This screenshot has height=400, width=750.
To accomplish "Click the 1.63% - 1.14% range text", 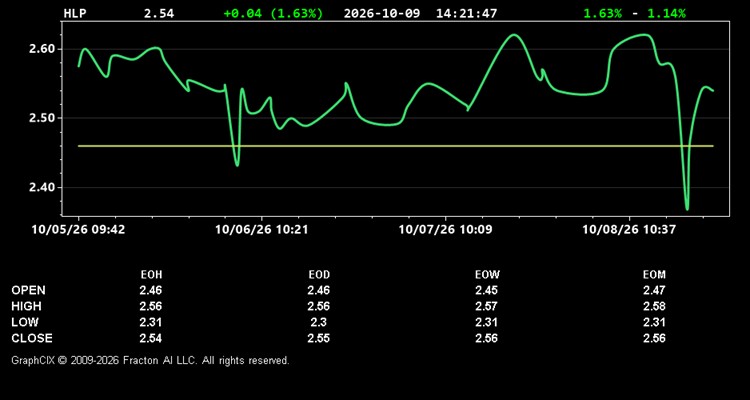I will tap(634, 13).
